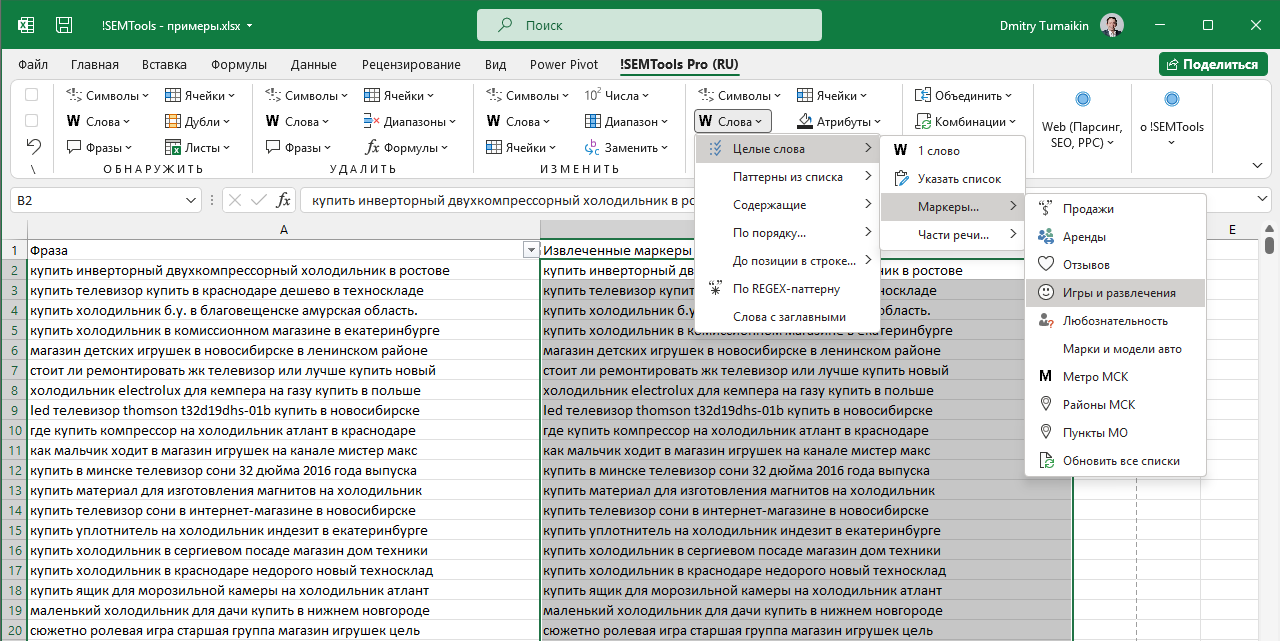Select the Аренды markers people icon
Screen dimensions: 1280x641
click(1046, 237)
